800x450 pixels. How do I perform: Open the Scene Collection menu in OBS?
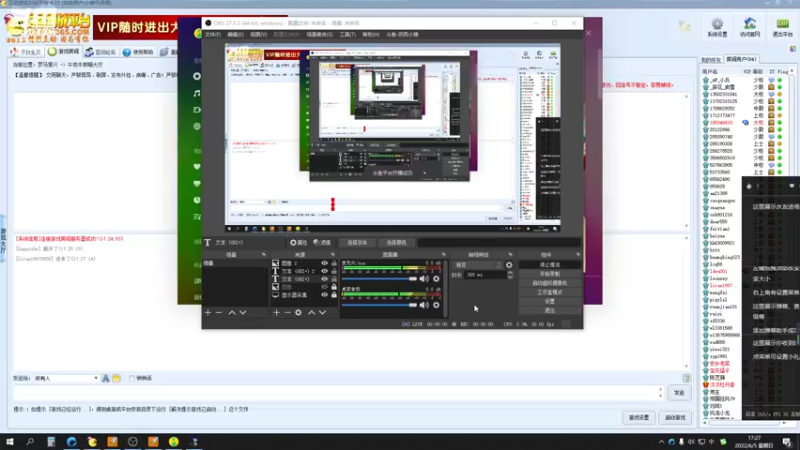coord(319,35)
